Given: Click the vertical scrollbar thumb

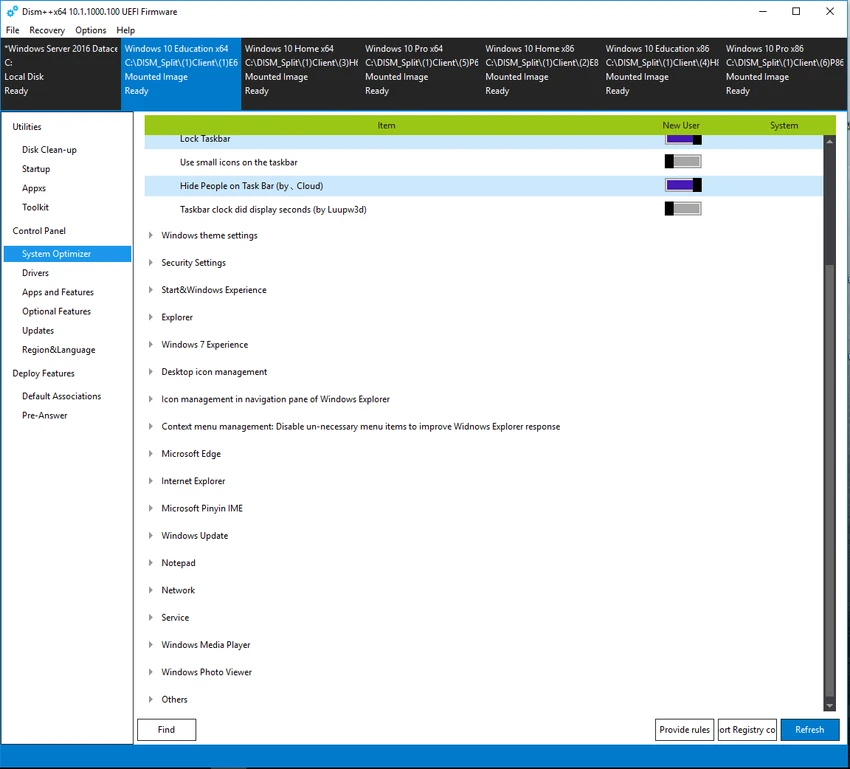Looking at the screenshot, I should click(x=829, y=481).
